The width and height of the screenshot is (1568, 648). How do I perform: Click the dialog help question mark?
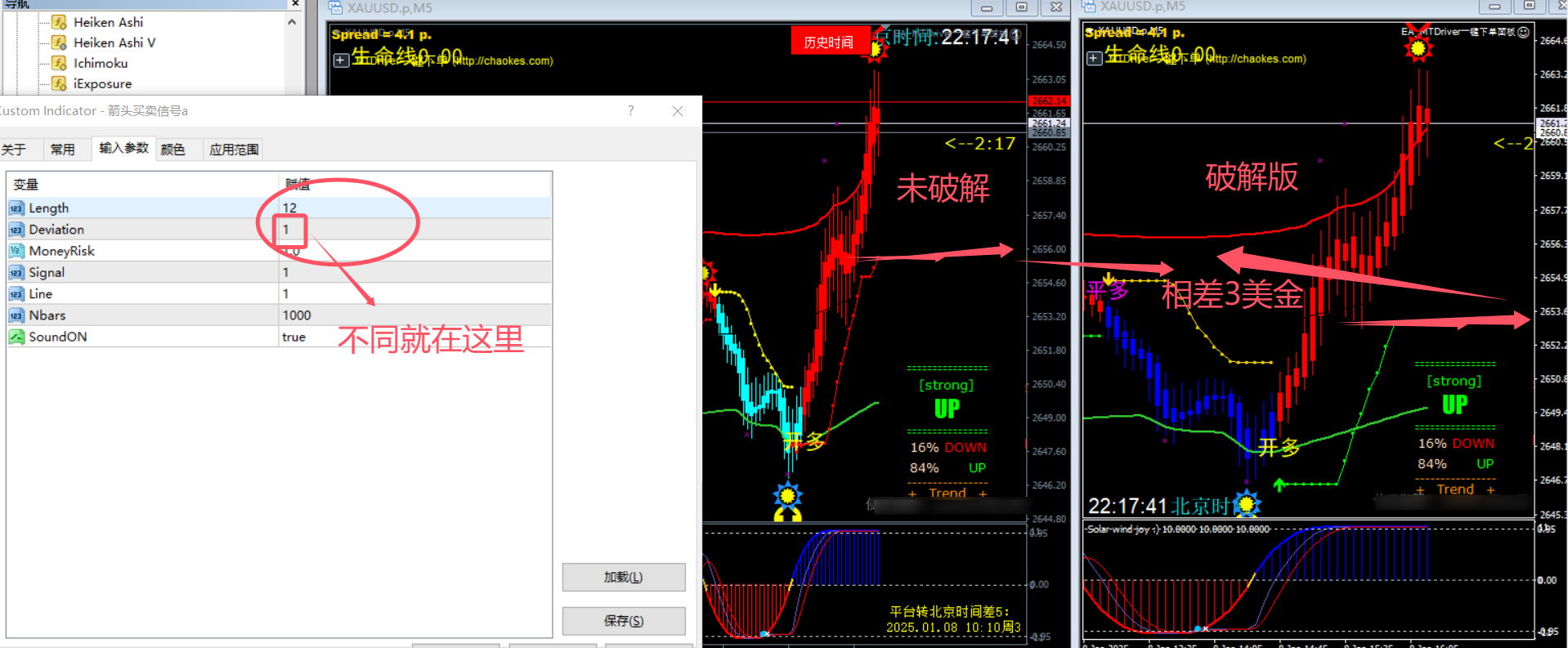pos(630,110)
